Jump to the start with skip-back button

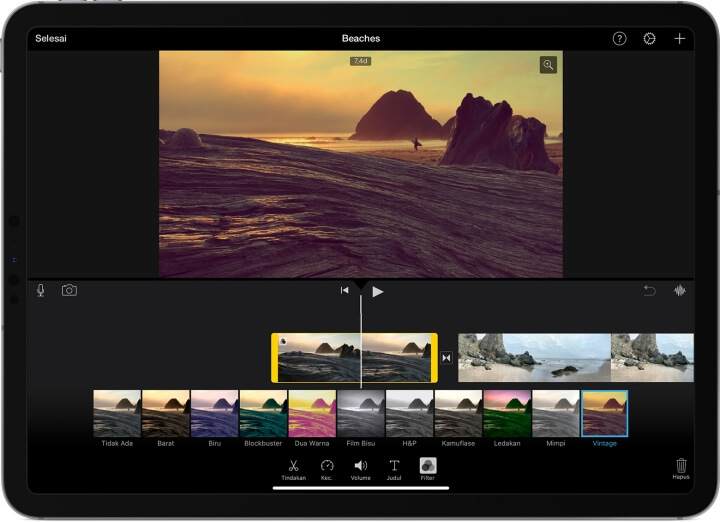[344, 290]
